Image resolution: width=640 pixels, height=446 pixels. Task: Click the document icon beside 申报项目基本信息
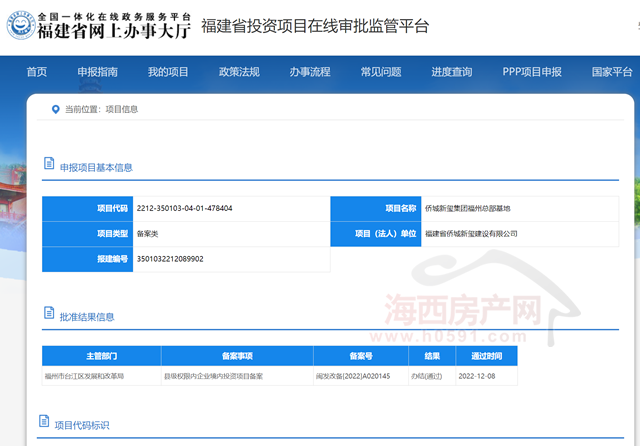click(49, 163)
